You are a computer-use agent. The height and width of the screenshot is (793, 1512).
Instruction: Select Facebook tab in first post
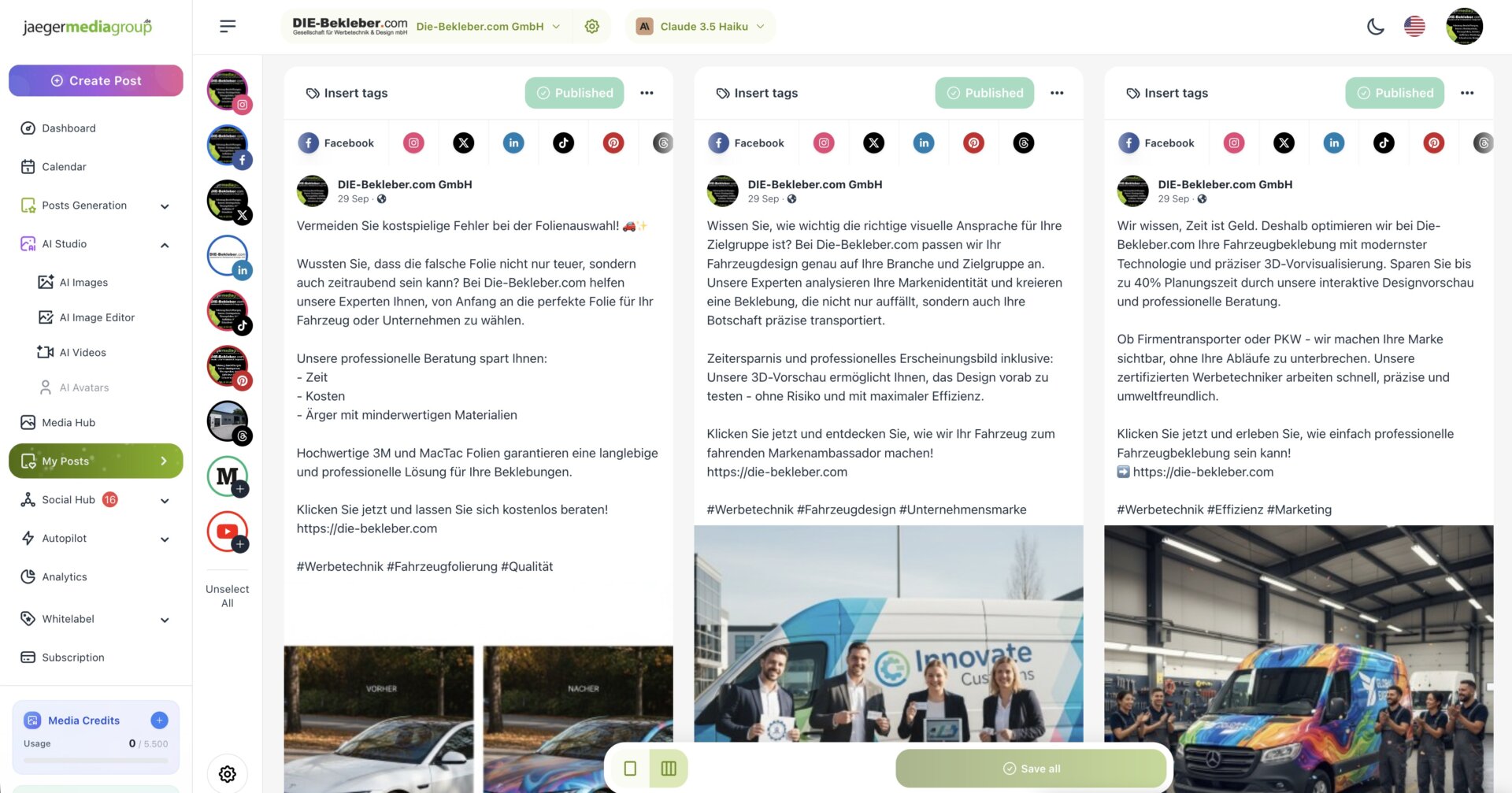(x=336, y=143)
